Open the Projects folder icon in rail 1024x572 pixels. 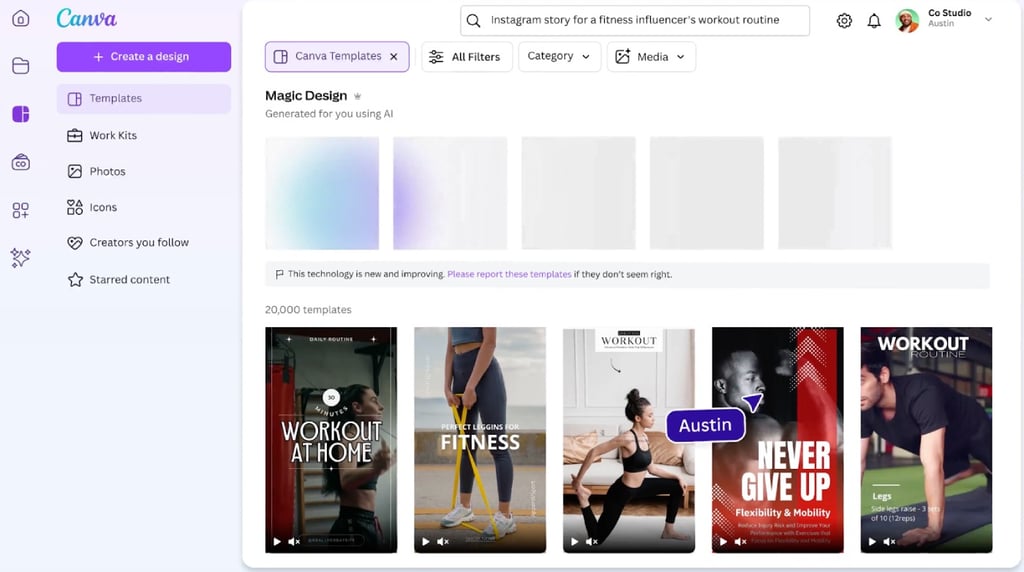point(20,66)
